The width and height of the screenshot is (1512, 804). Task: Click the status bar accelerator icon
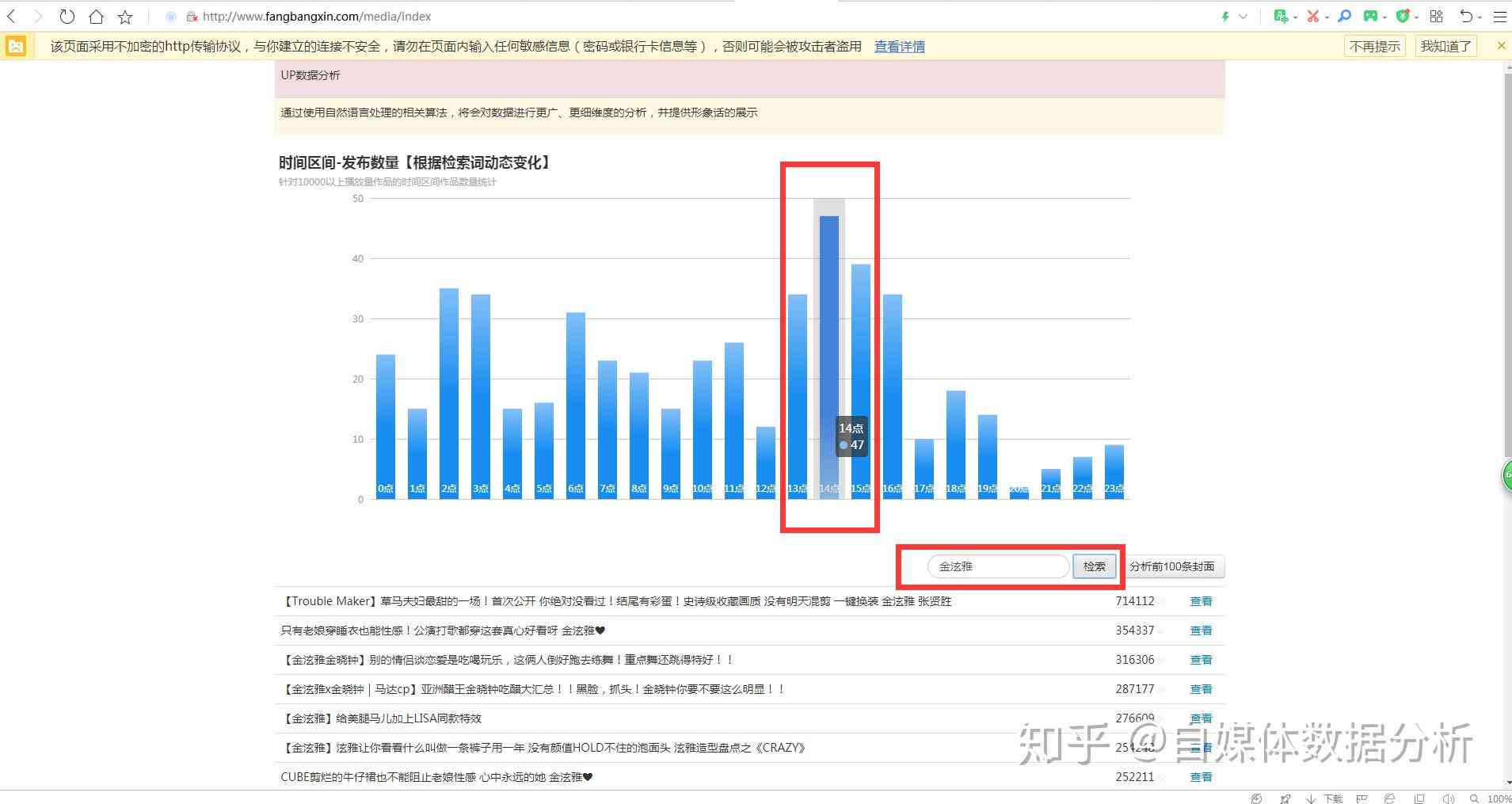[1256, 798]
